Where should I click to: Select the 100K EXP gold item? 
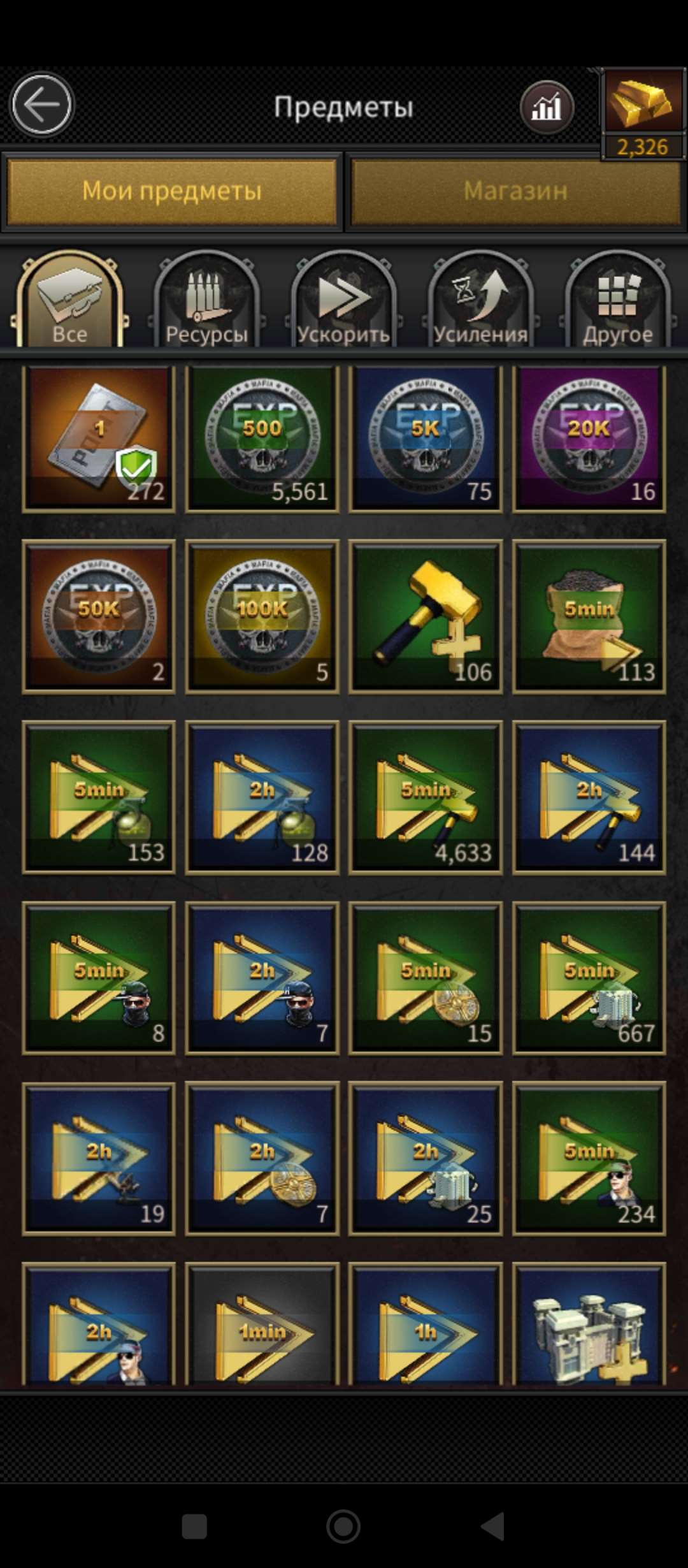262,617
